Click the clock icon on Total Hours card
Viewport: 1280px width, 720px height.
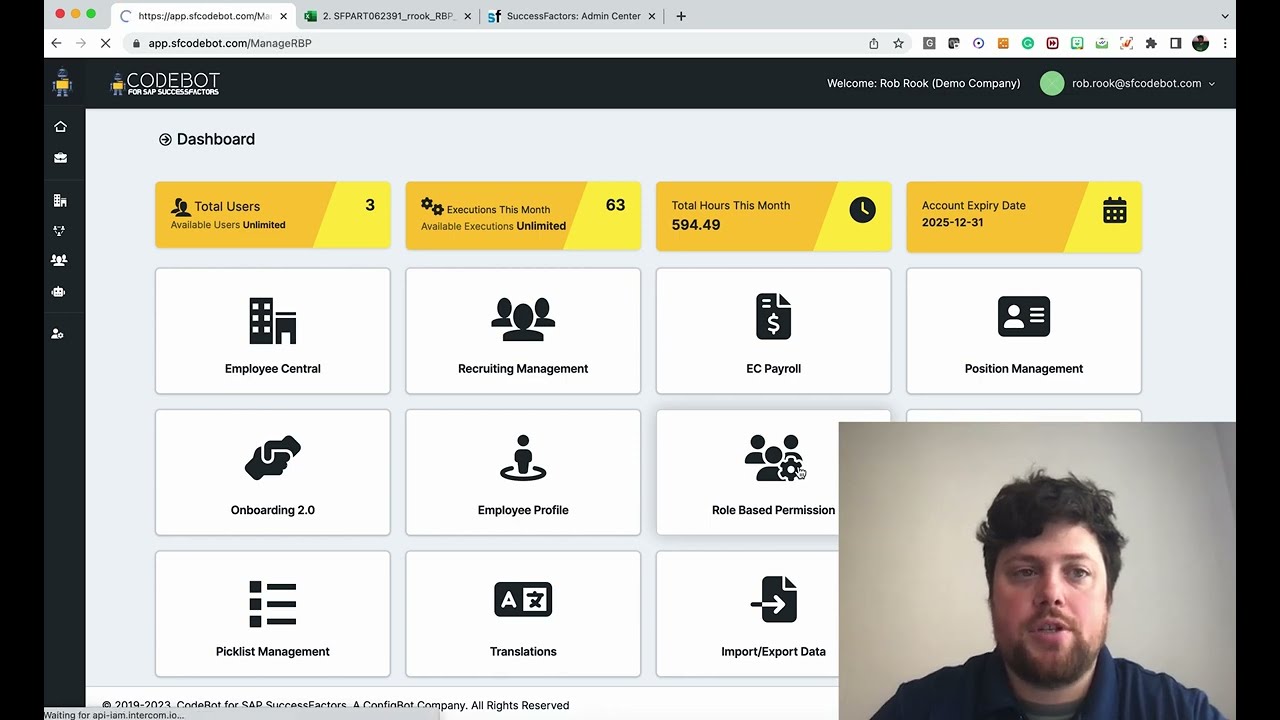tap(862, 209)
